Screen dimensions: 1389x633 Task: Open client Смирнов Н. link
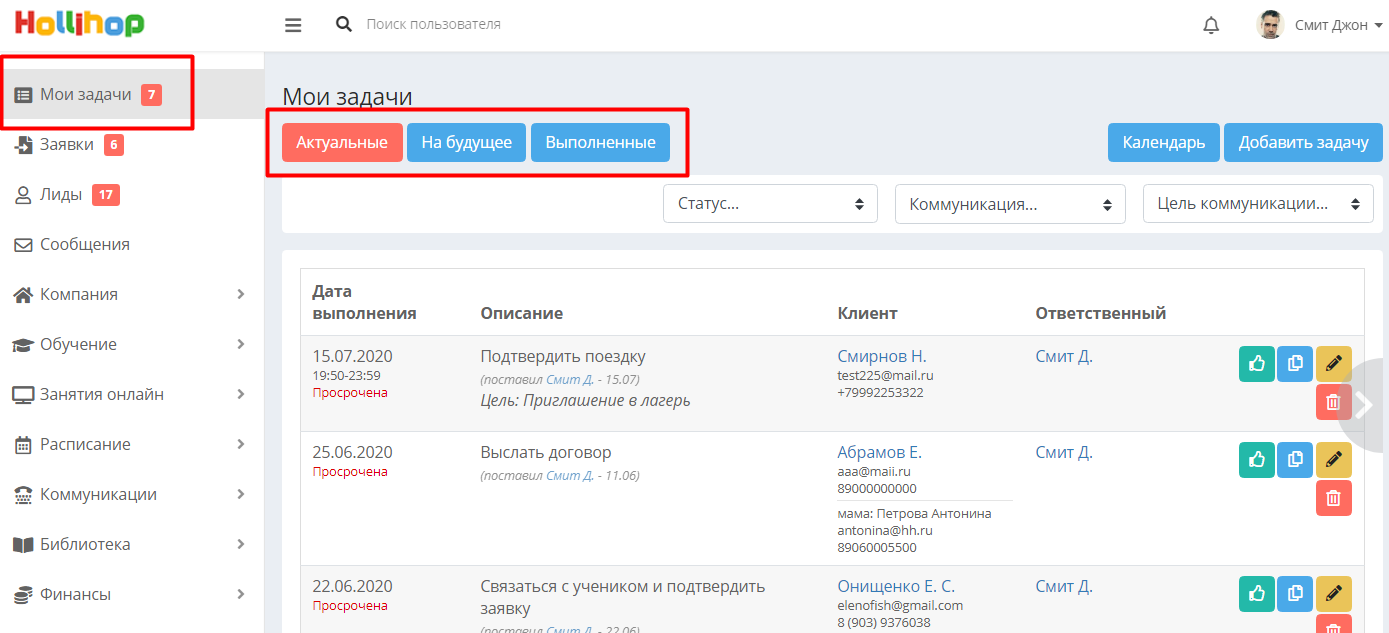882,356
